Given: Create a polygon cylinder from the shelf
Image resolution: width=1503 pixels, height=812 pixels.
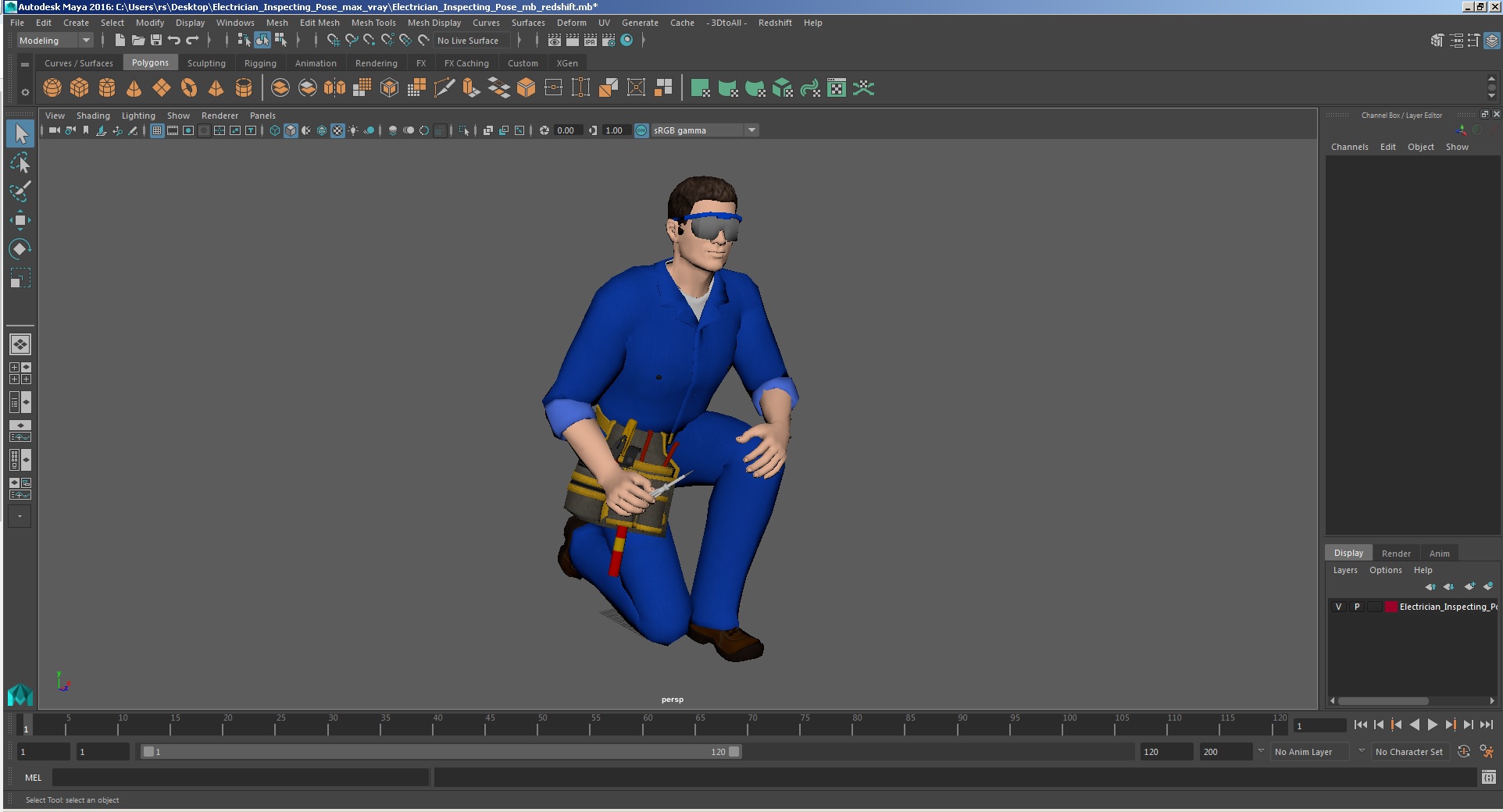Looking at the screenshot, I should click(107, 88).
